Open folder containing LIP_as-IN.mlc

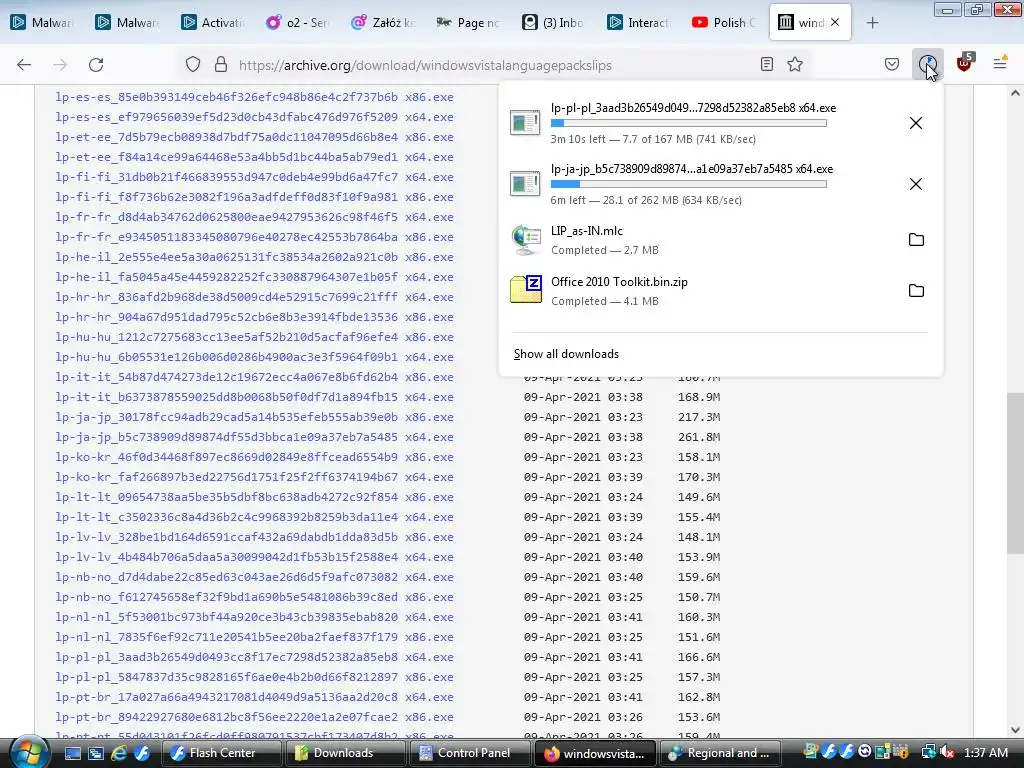click(x=916, y=240)
